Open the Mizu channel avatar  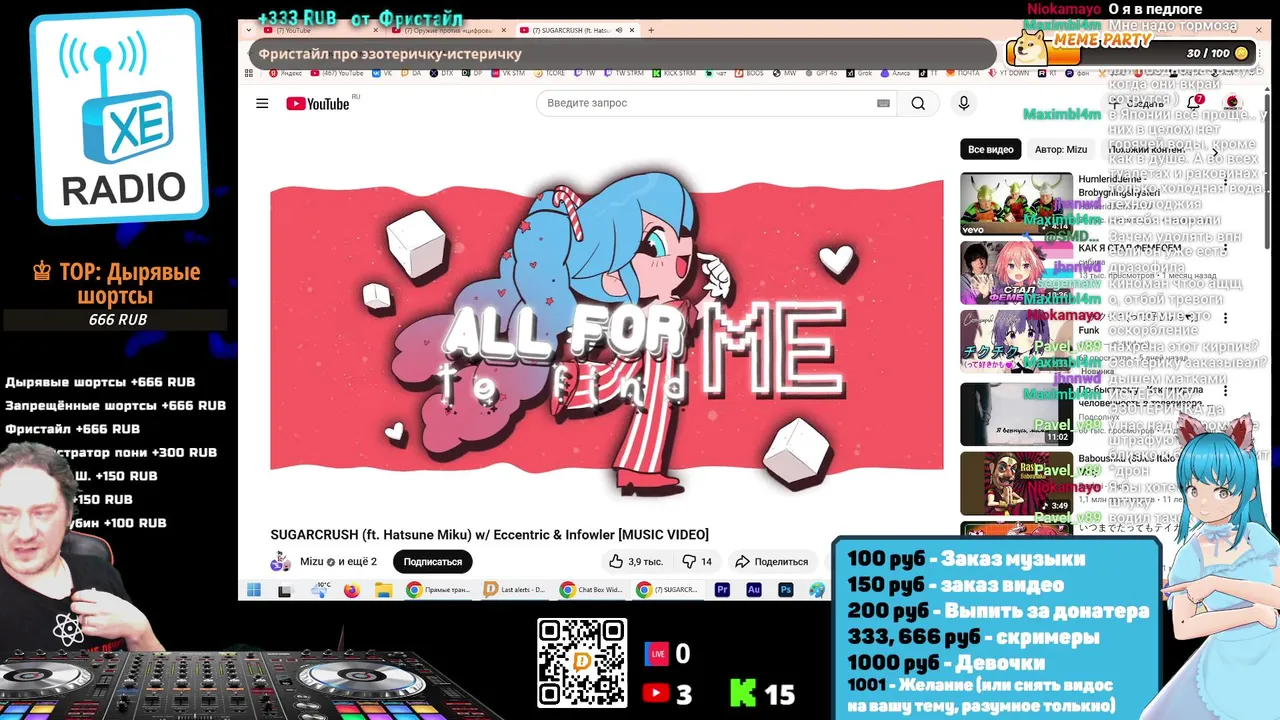coord(281,562)
